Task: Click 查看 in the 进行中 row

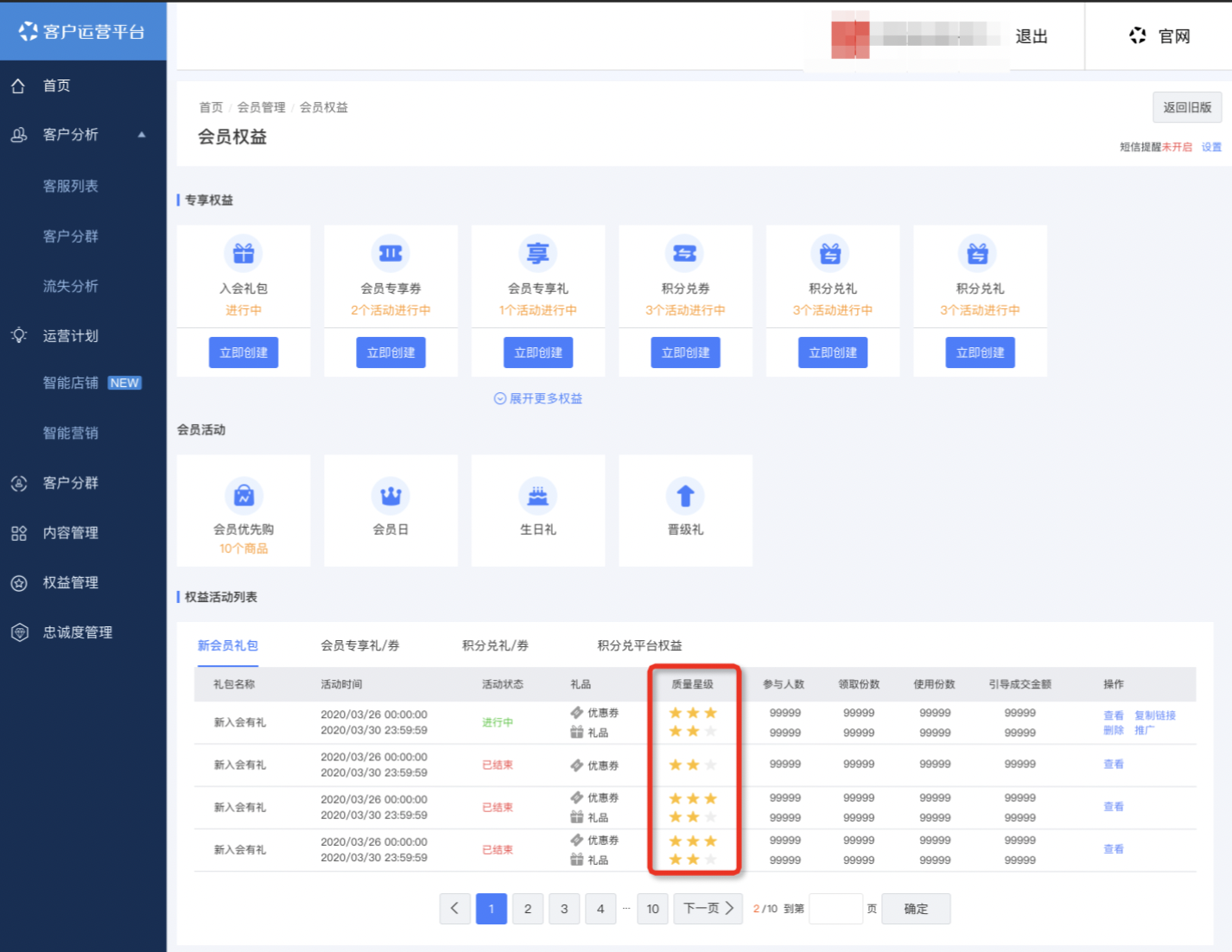Action: pyautogui.click(x=1114, y=715)
